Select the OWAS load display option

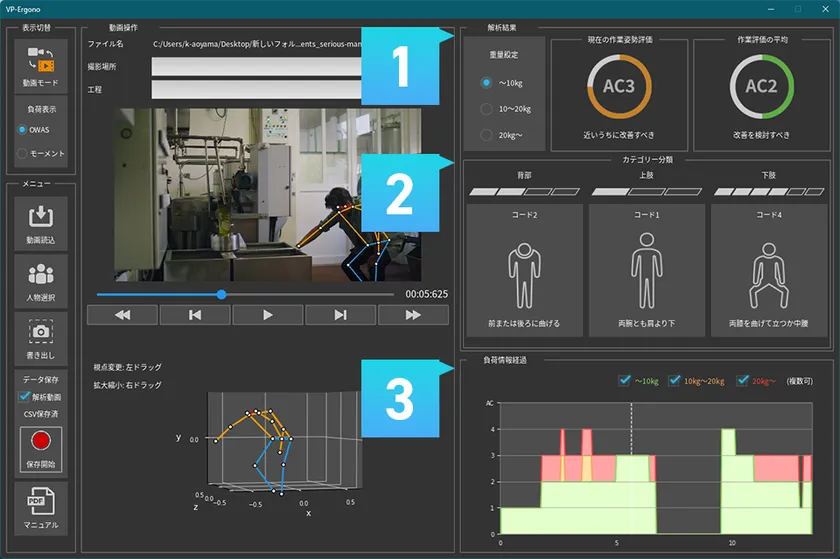22,130
